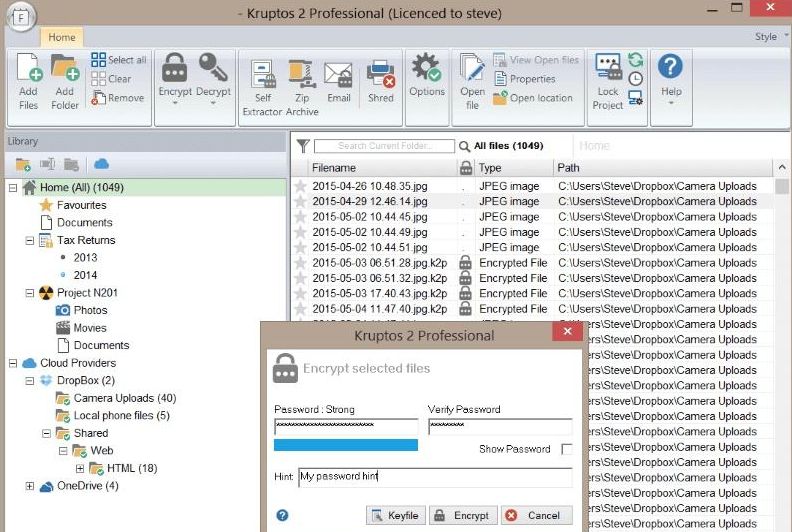
Task: Collapse the Tax Returns node
Action: [x=30, y=240]
